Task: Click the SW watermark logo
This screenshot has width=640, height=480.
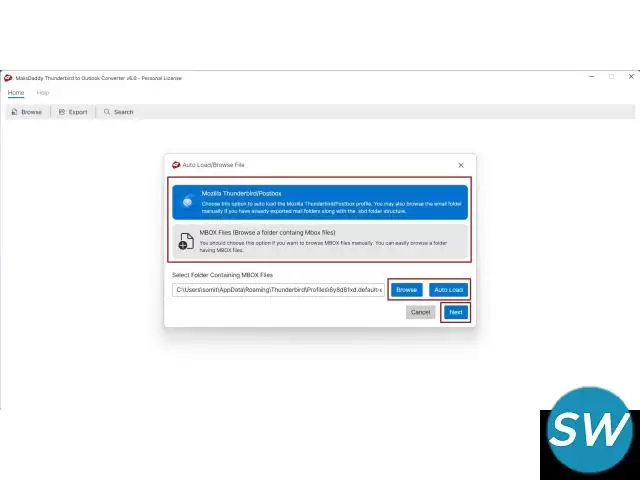Action: [x=591, y=434]
